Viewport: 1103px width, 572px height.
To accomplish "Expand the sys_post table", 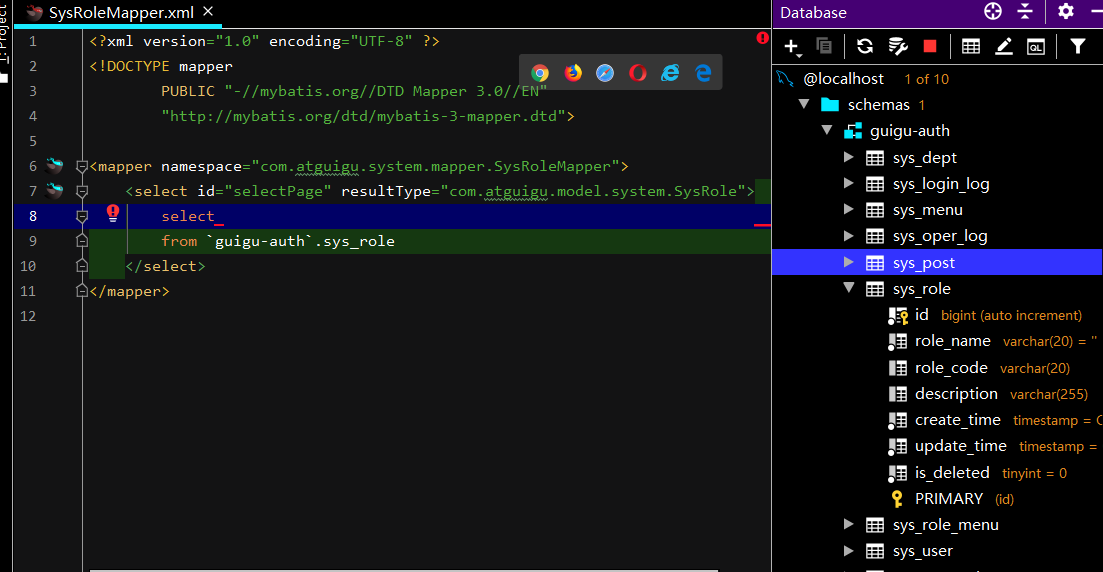I will (x=848, y=262).
